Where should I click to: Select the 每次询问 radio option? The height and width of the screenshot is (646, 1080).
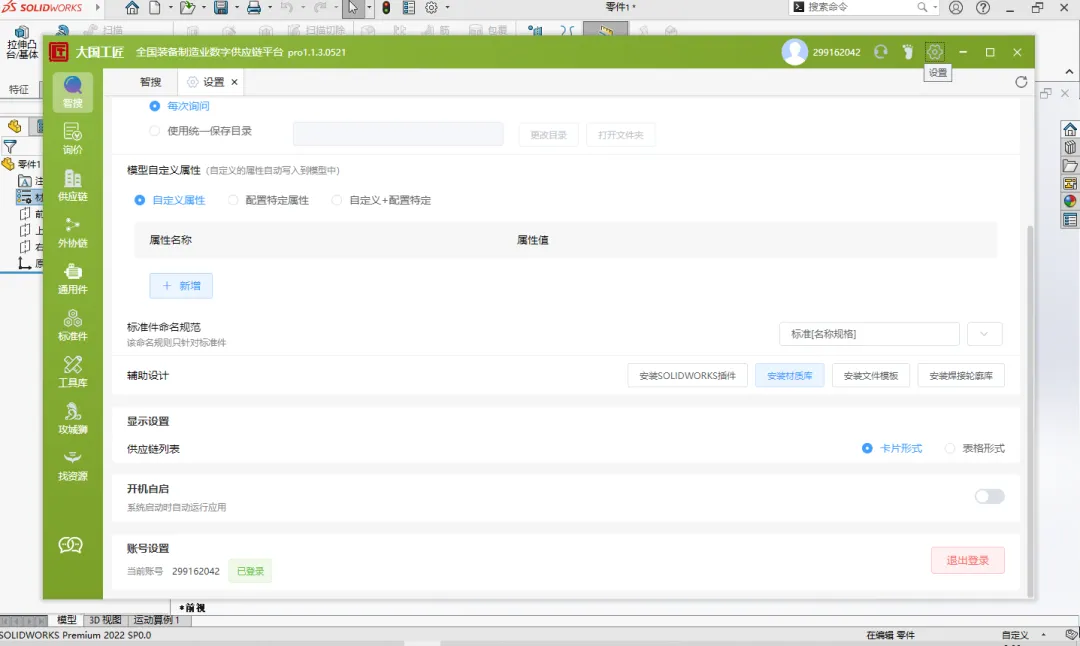[x=154, y=106]
